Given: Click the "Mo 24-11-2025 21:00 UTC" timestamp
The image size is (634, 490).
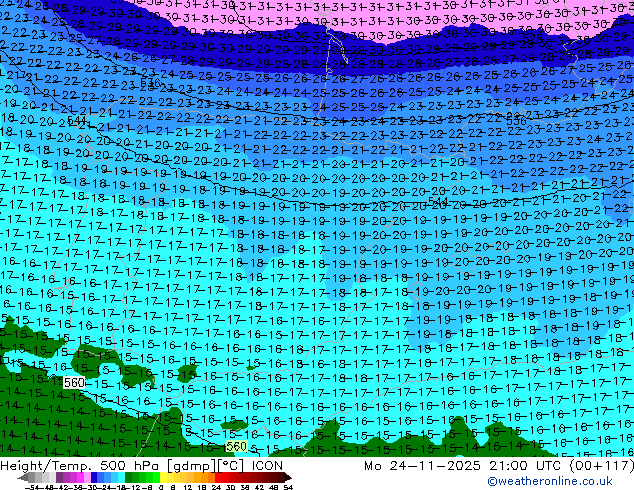Looking at the screenshot, I should click(x=465, y=466).
